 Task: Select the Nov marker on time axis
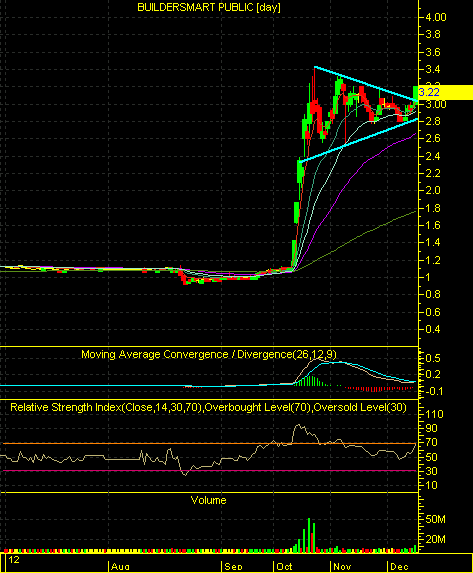click(342, 566)
